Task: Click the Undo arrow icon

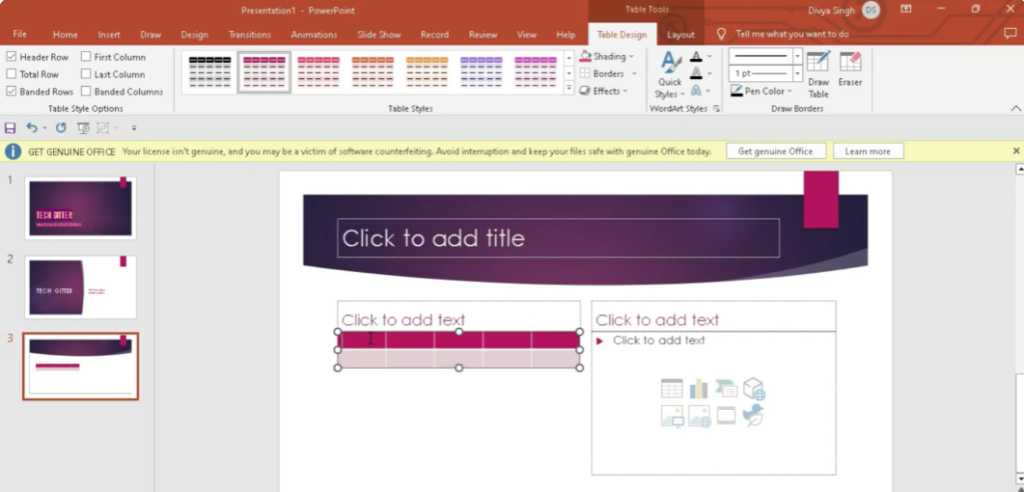Action: [32, 128]
